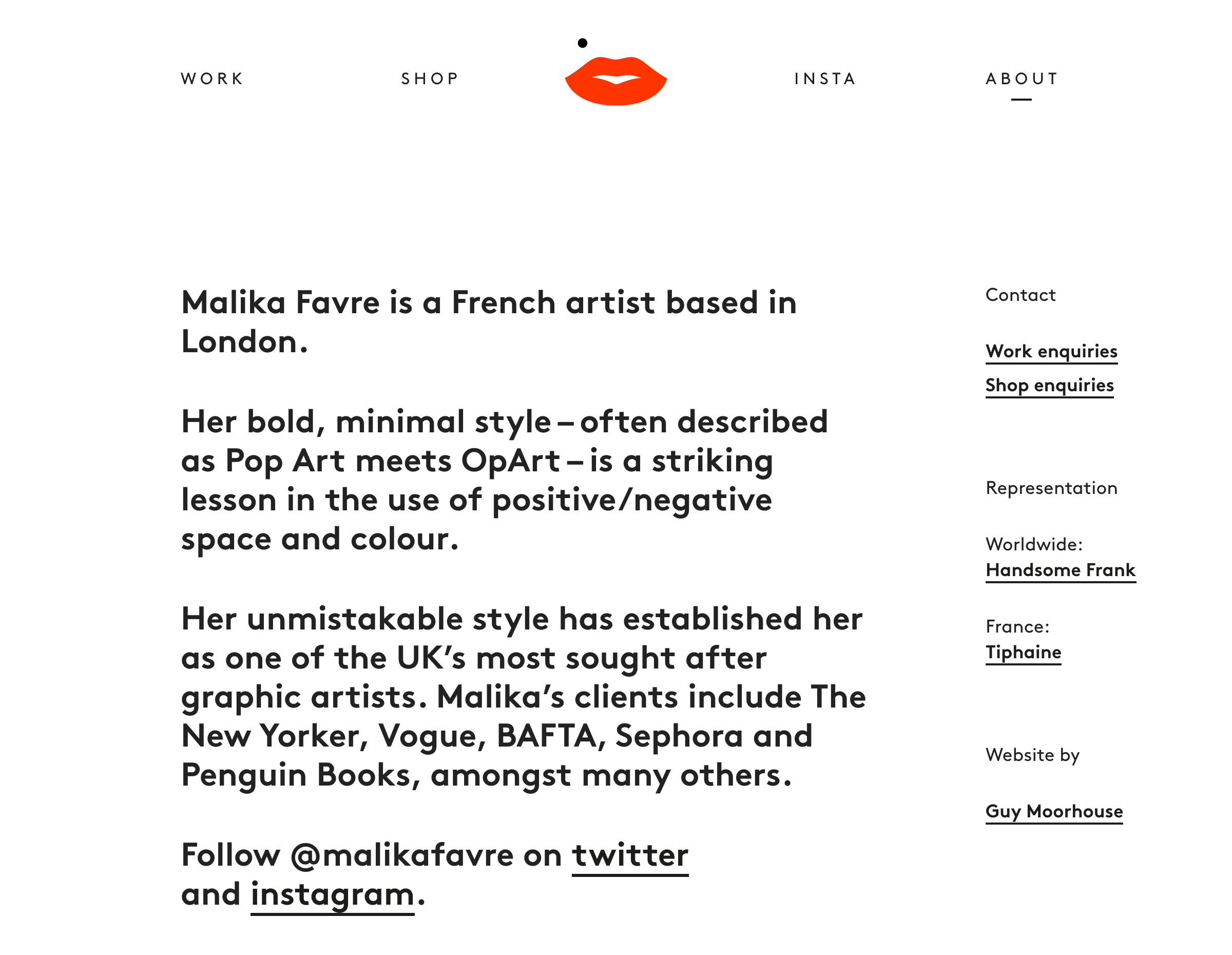Select the ABOUT menu item
Viewport: 1232px width, 955px height.
tap(1022, 79)
